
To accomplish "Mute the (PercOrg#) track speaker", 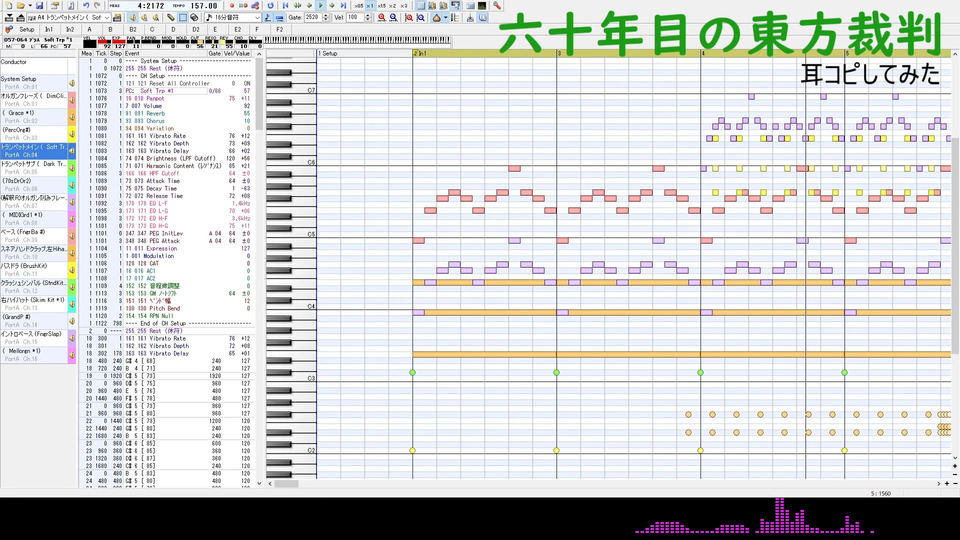I will tap(72, 133).
